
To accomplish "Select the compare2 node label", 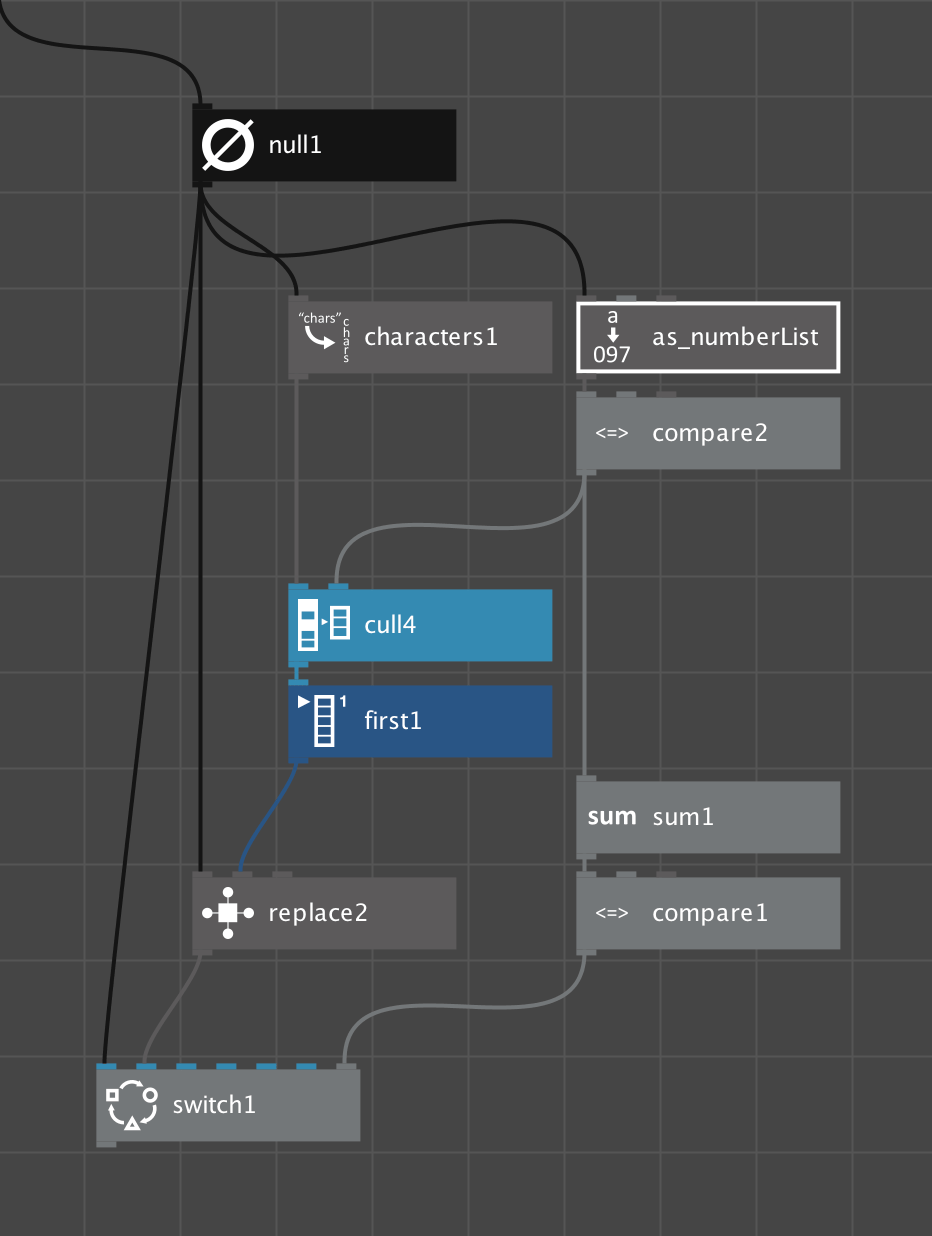I will [710, 434].
